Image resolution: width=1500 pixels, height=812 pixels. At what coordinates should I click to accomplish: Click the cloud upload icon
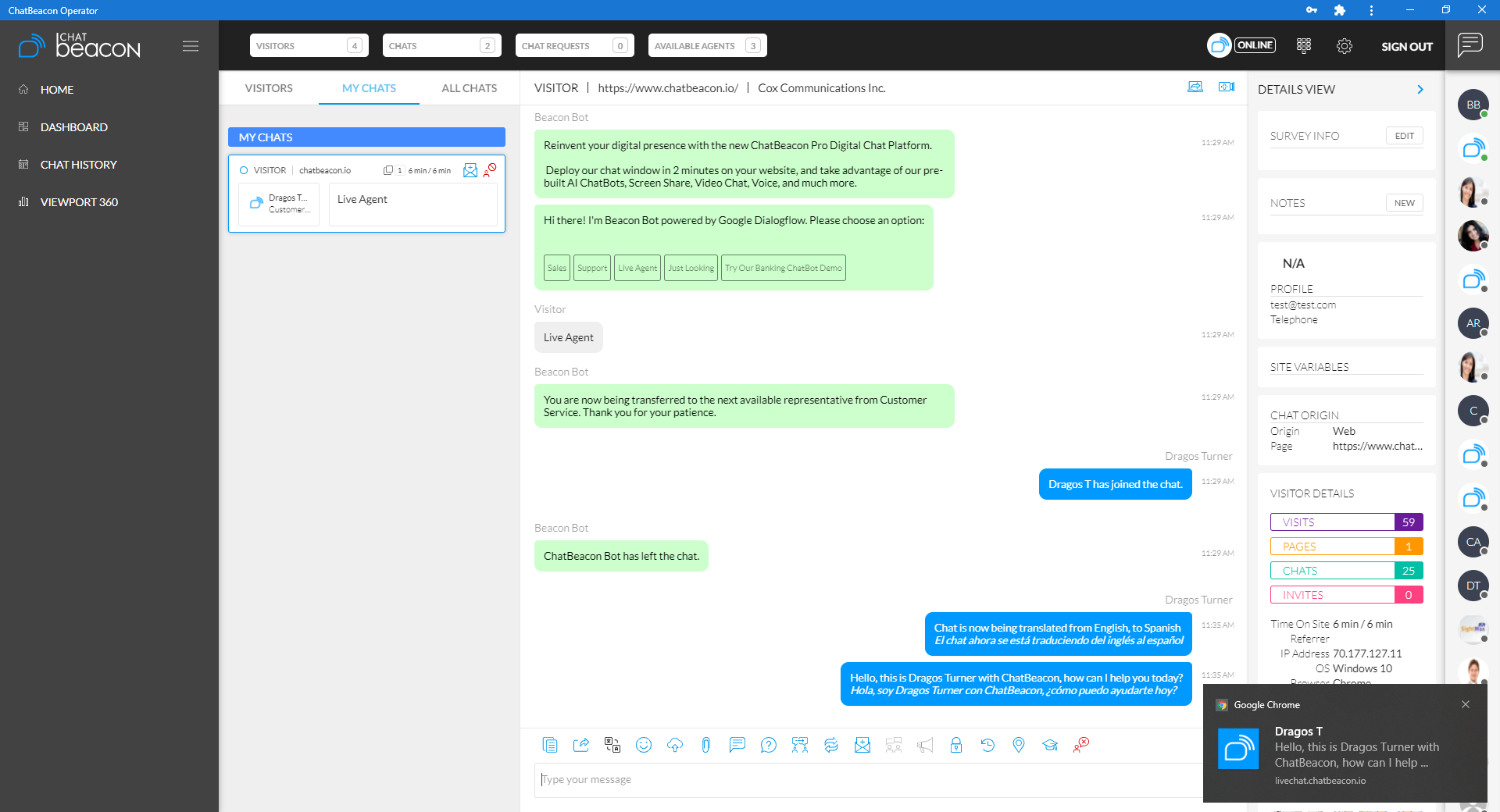(675, 745)
